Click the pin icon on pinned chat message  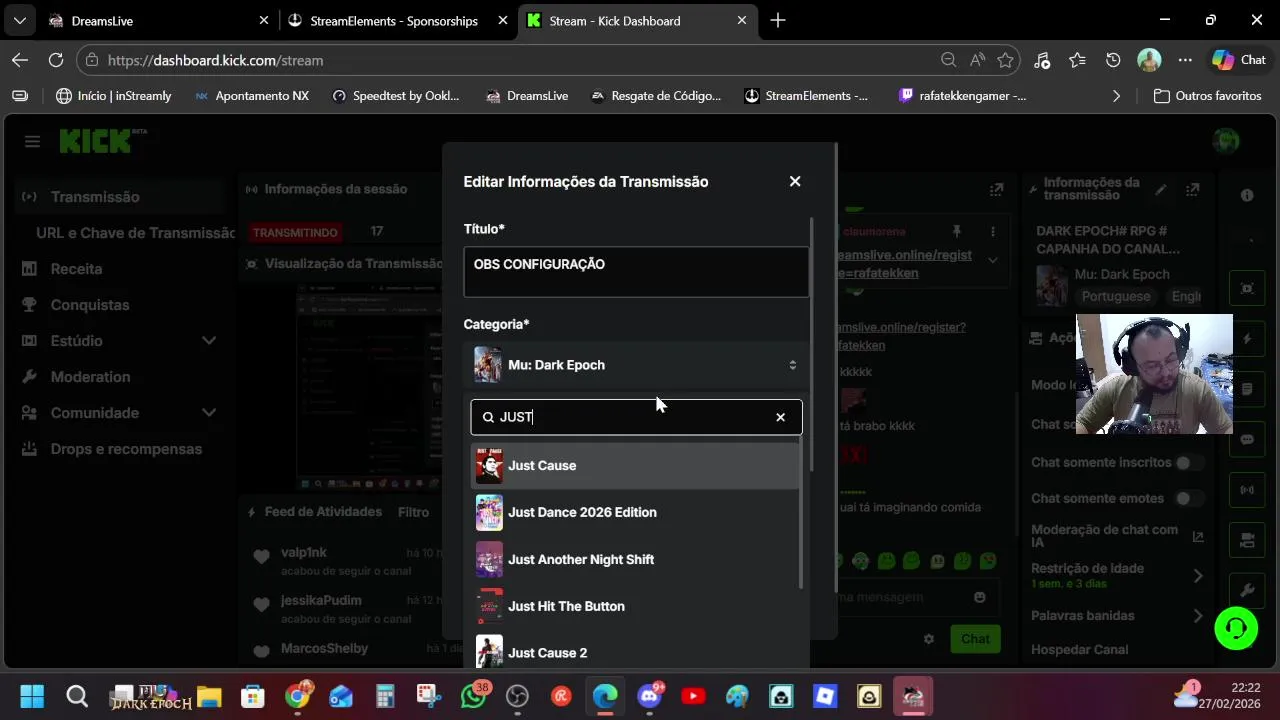[x=957, y=231]
